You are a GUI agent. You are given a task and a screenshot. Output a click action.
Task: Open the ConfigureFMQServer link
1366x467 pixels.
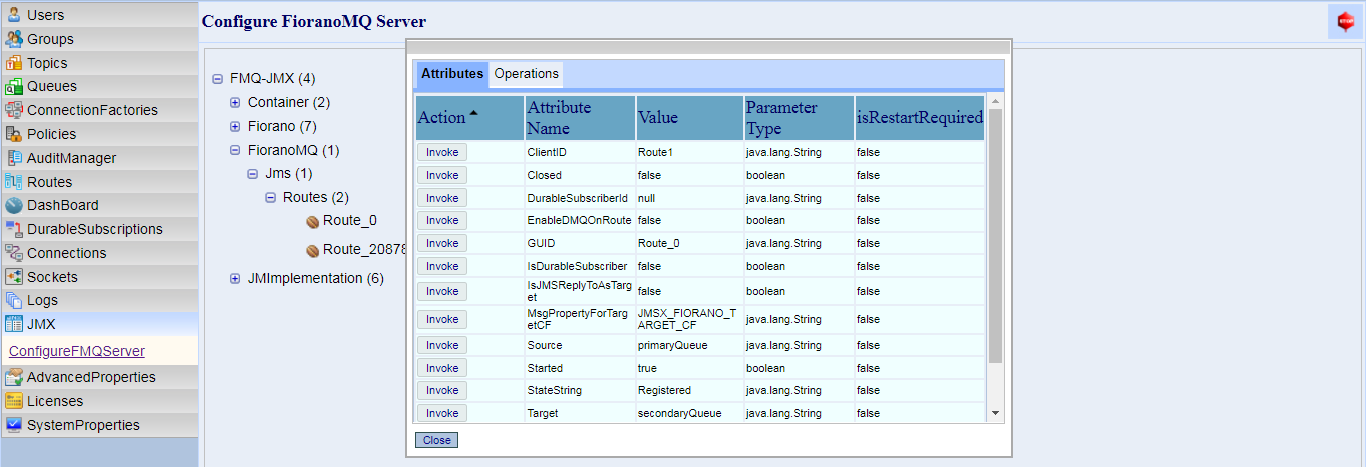click(77, 351)
